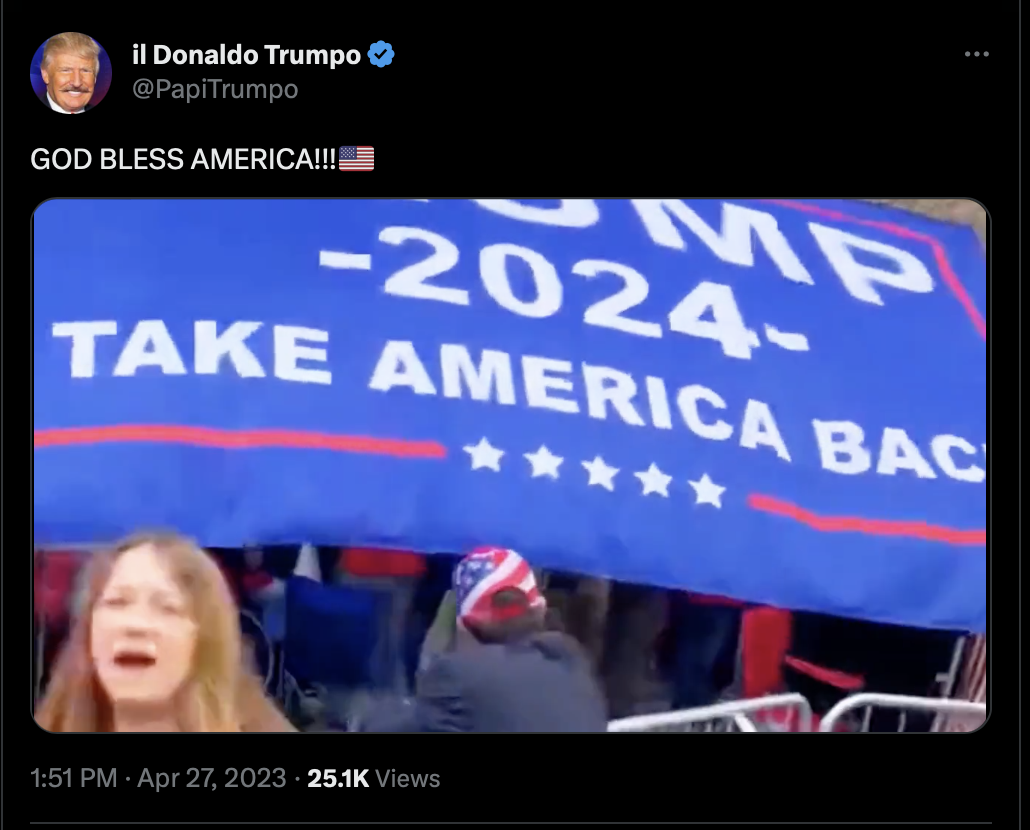Click the Views label

coord(407,779)
